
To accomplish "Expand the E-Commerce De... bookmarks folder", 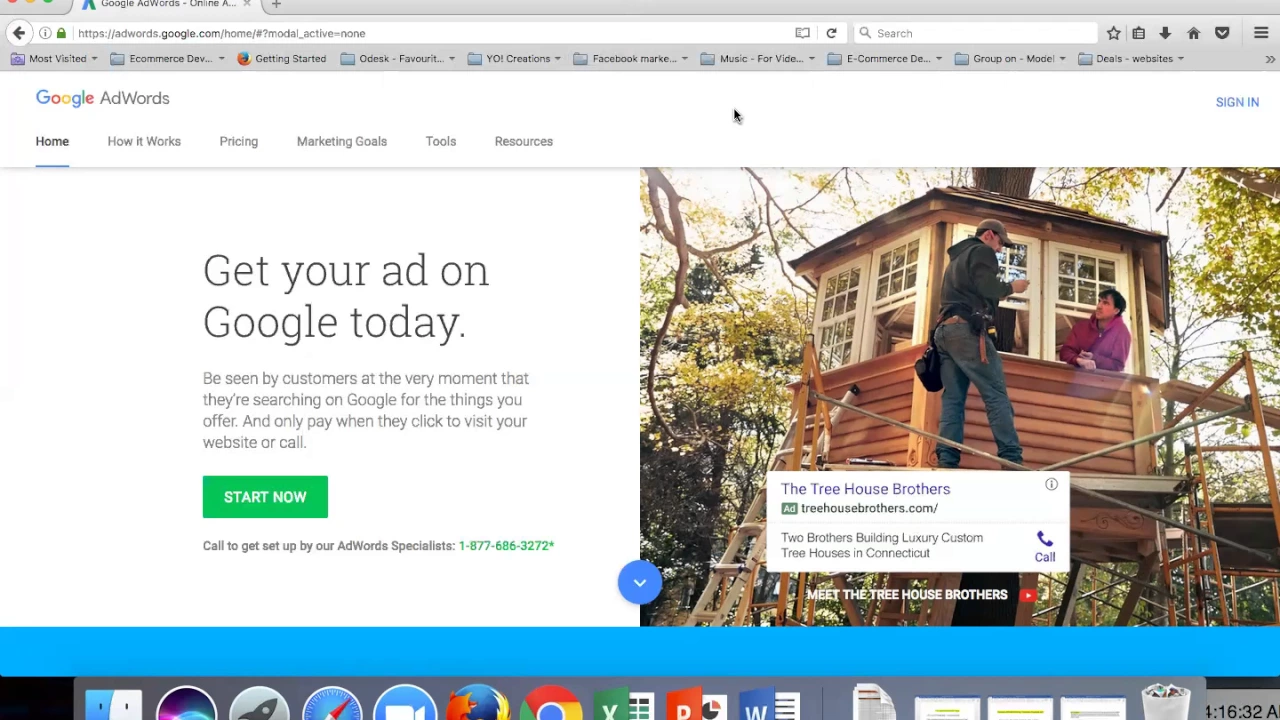I will 885,58.
